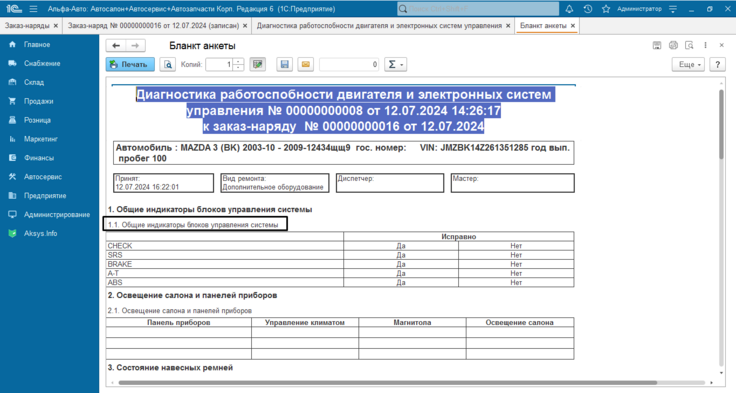
Task: Go back with the left arrow
Action: coord(116,46)
